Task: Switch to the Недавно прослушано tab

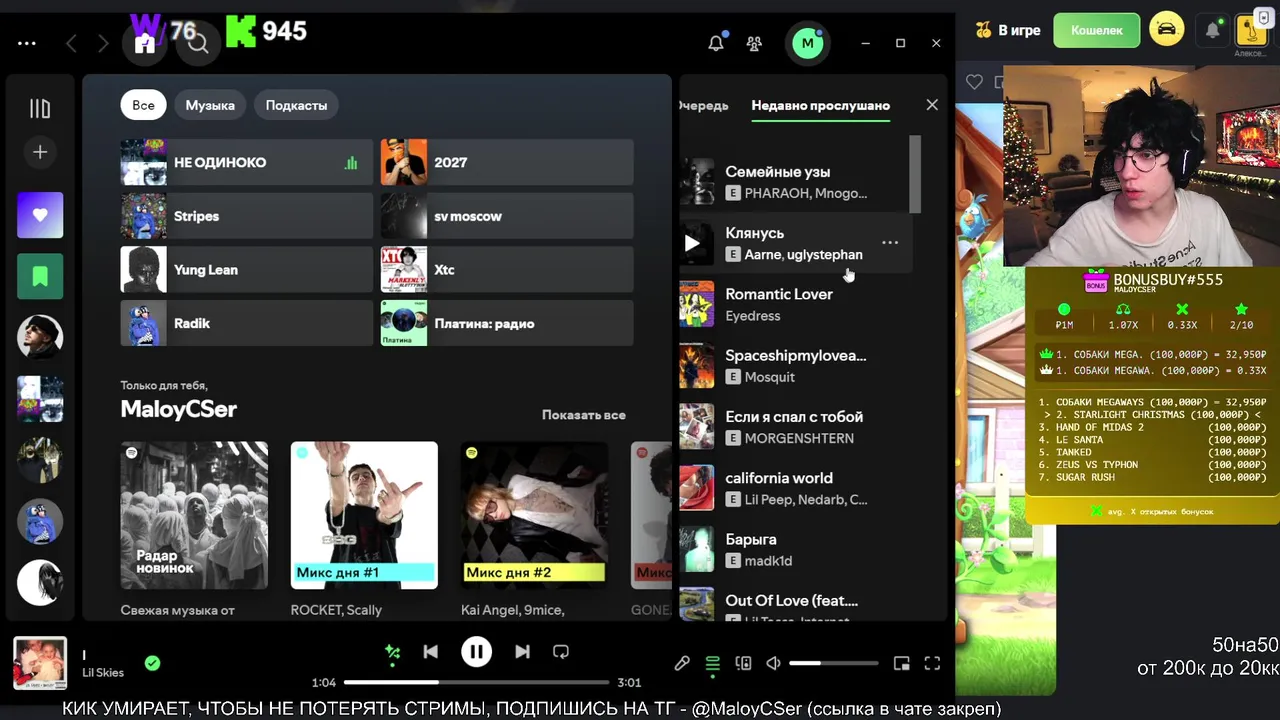Action: click(821, 105)
